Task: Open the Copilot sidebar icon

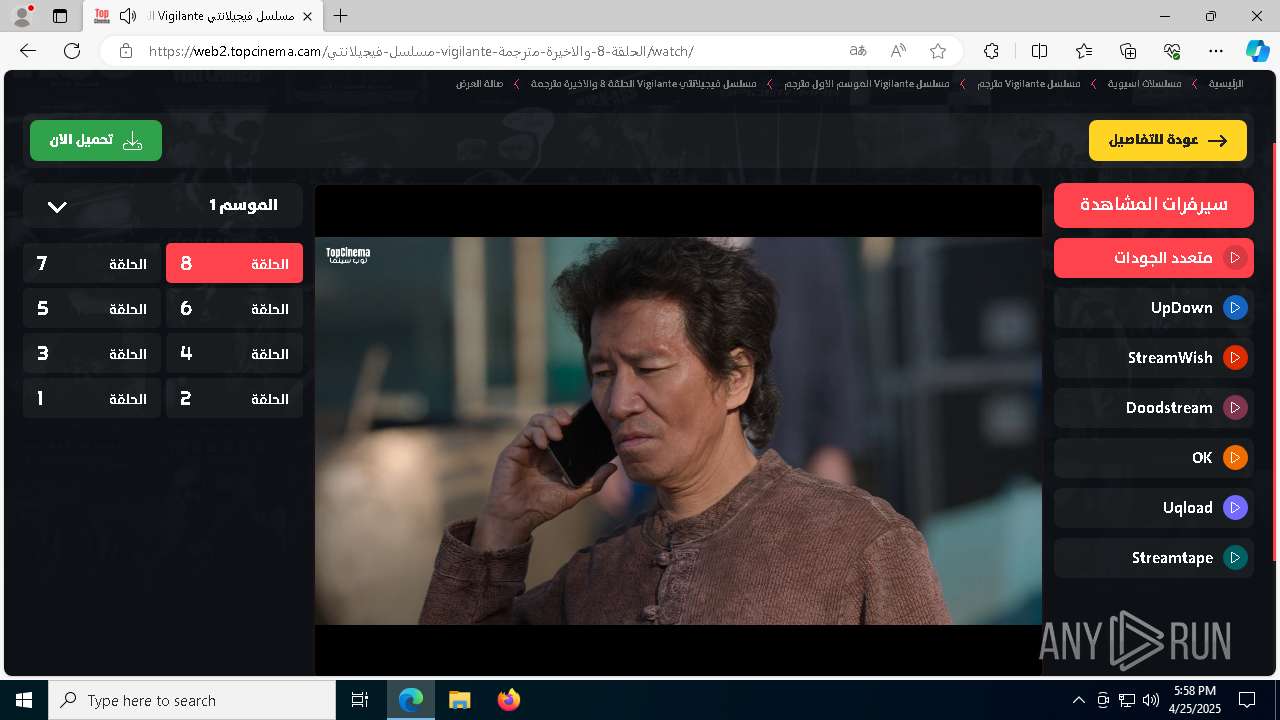Action: [x=1258, y=51]
